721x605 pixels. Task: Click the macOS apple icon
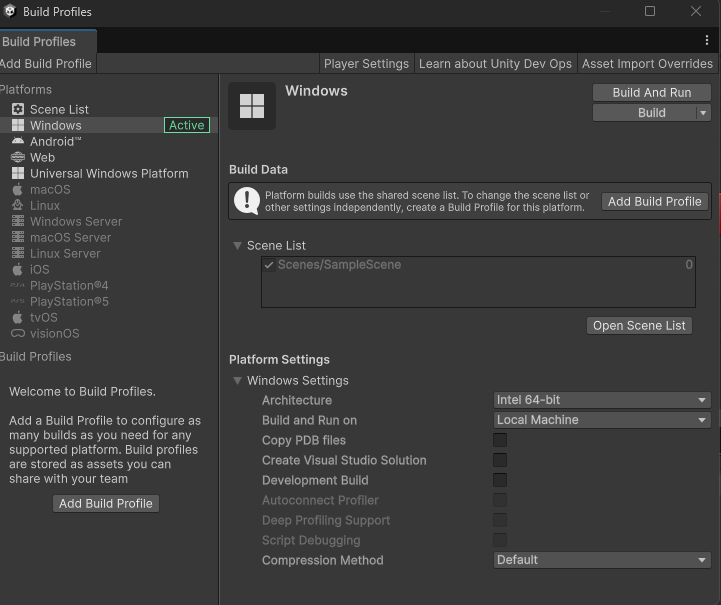(x=17, y=189)
